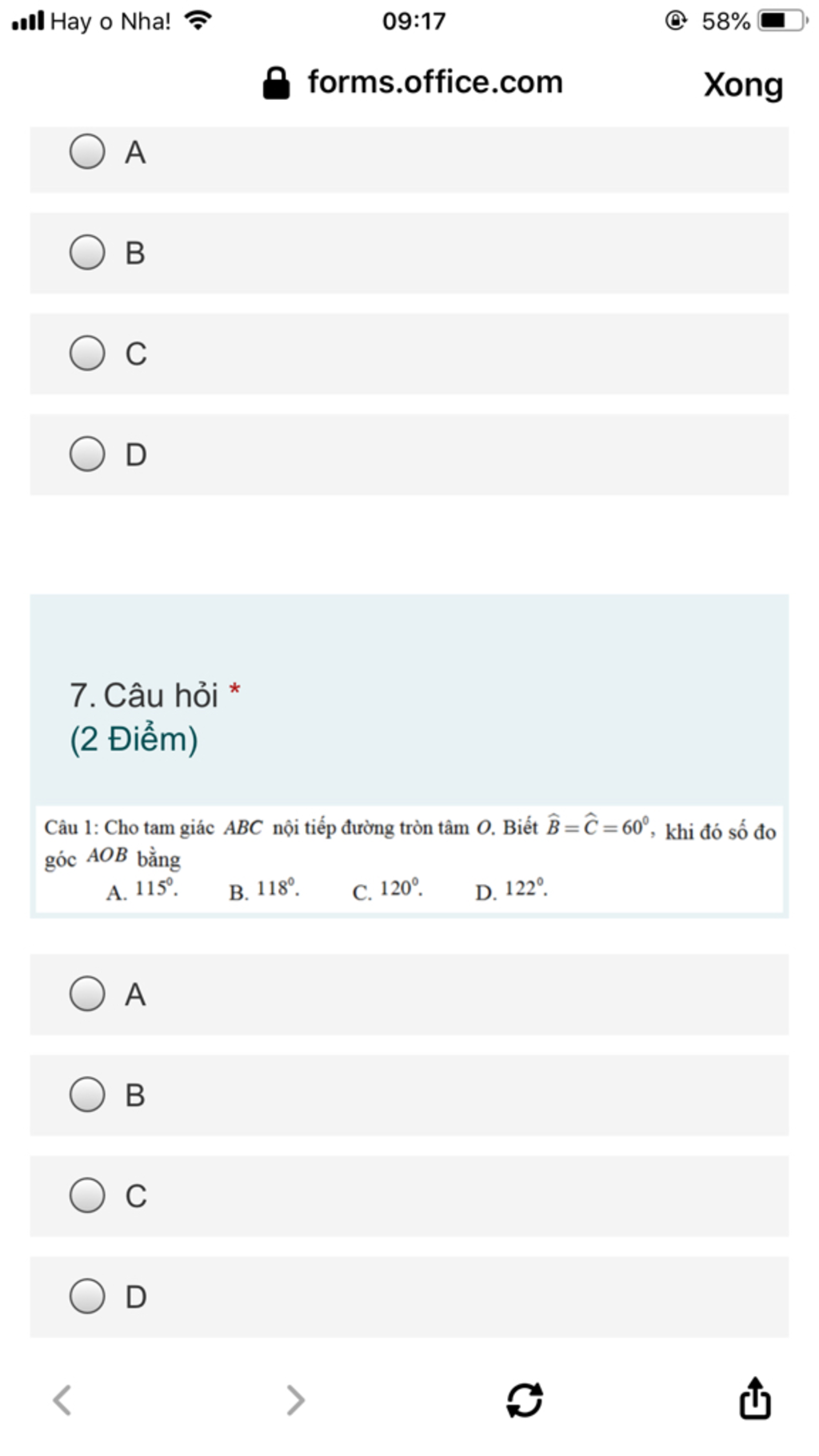Tap the orientation lock status icon
This screenshot has width=819, height=1456.
click(x=676, y=20)
